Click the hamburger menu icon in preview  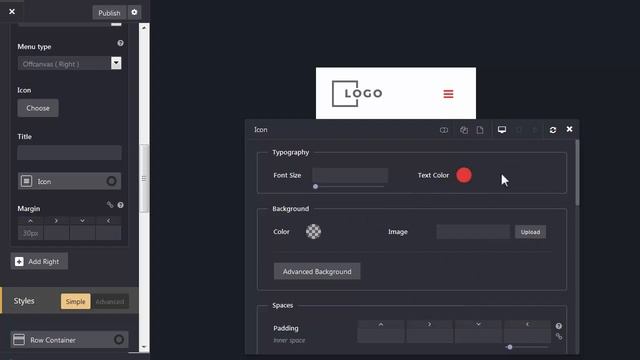(x=449, y=94)
